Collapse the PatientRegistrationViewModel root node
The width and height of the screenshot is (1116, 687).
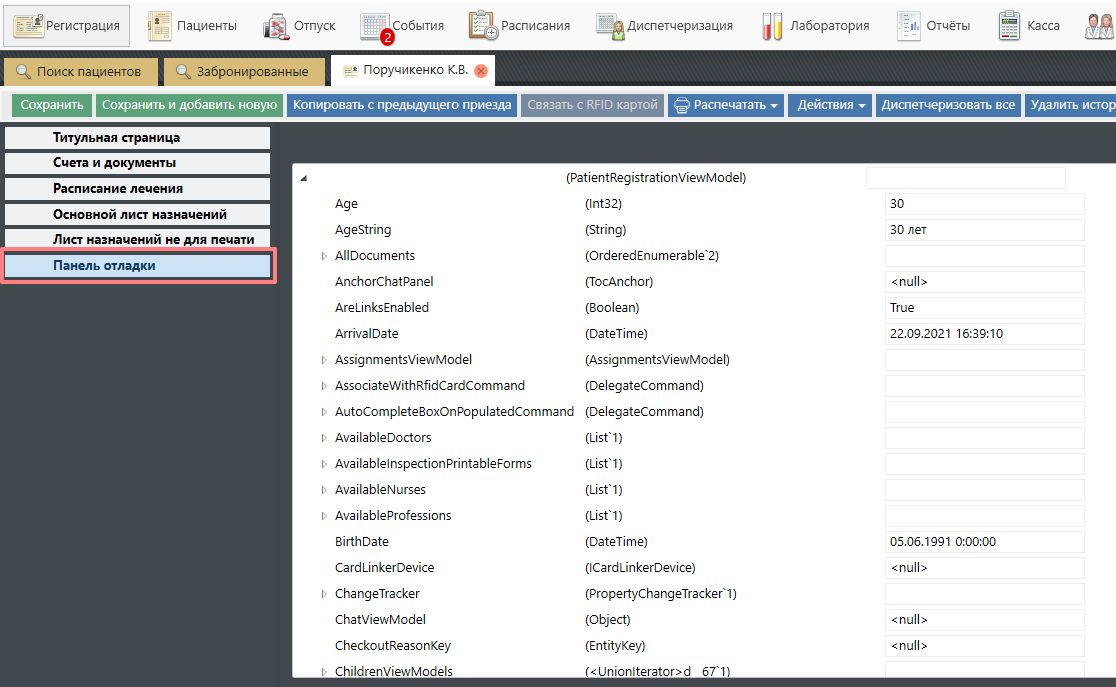click(303, 178)
